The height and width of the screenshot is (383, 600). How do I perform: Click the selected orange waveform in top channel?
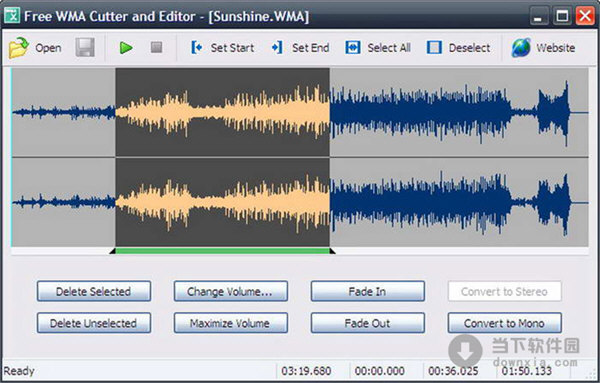(222, 112)
